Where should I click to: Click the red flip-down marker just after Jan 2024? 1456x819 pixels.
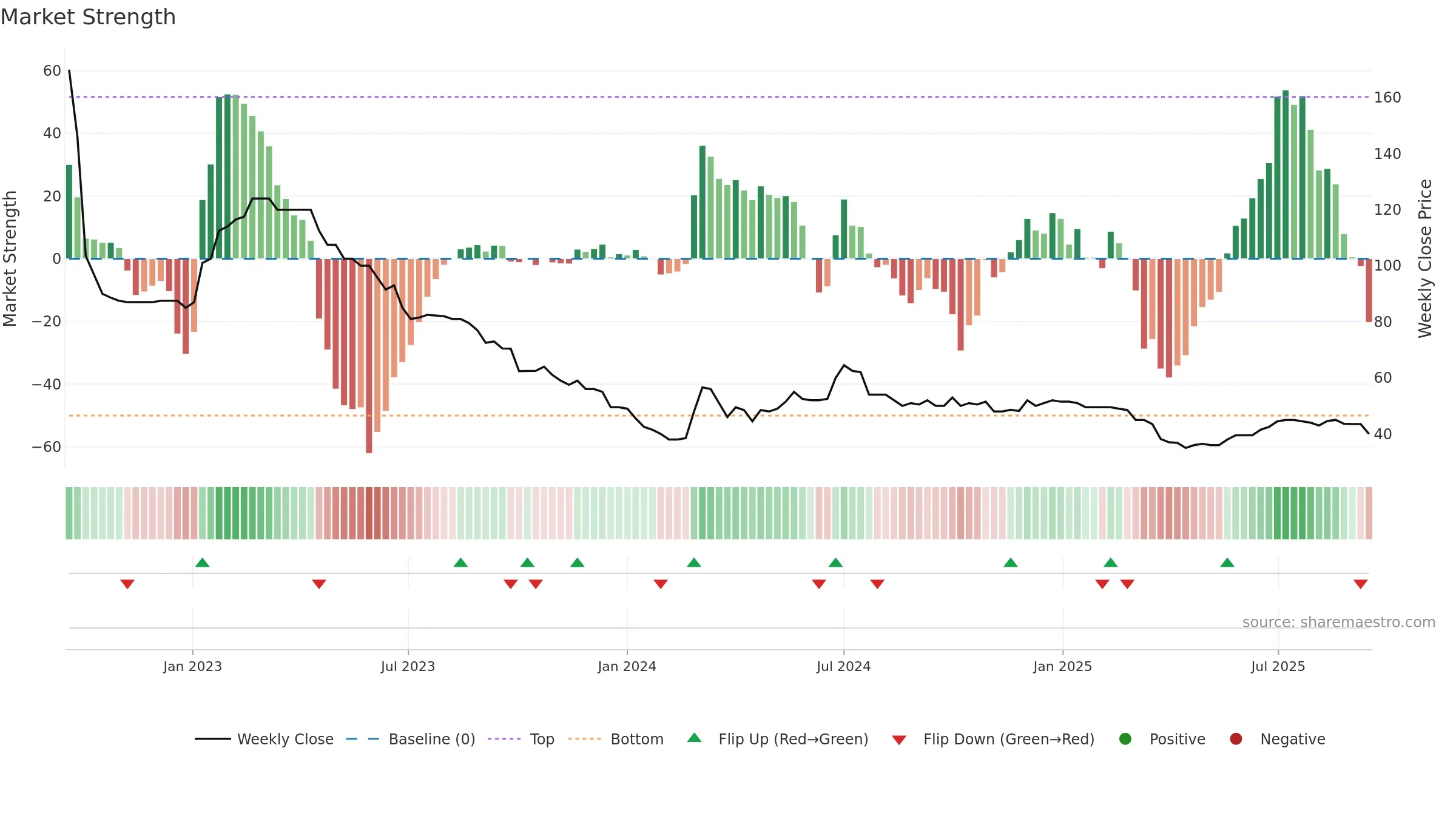[661, 584]
